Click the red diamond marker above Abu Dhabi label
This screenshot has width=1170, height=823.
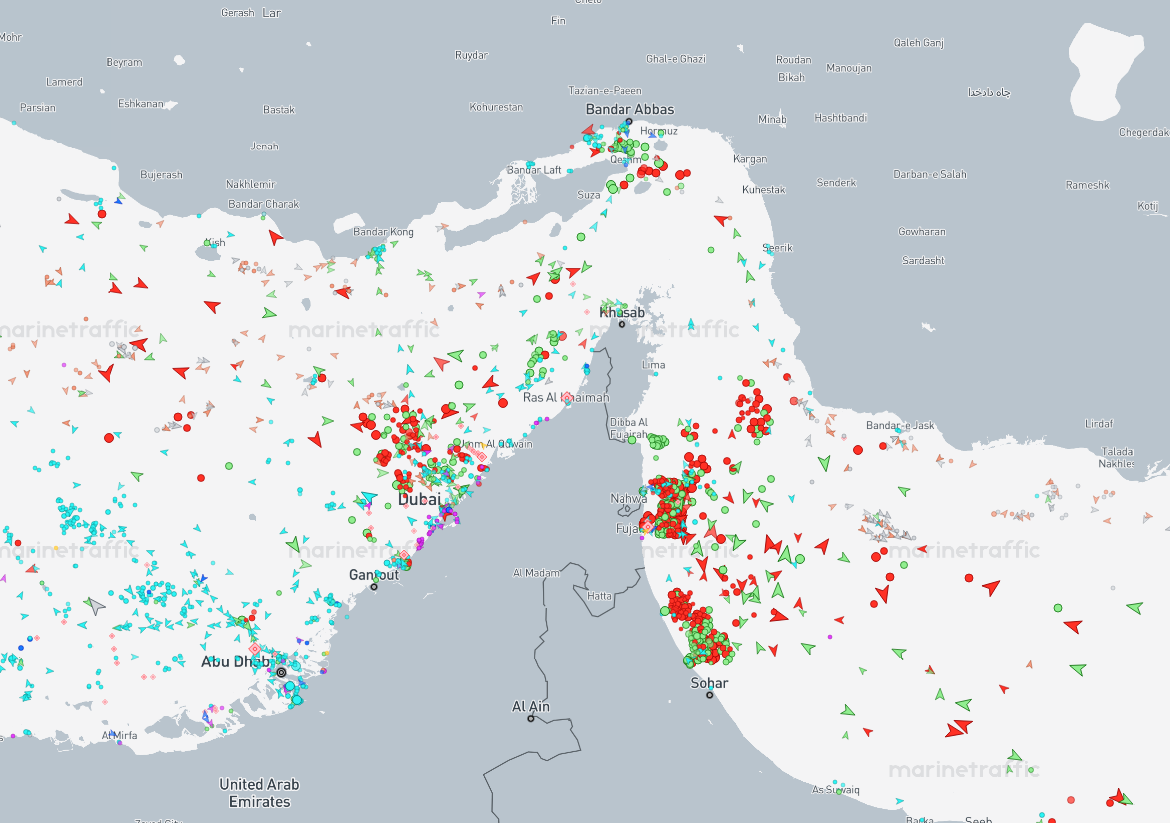click(254, 649)
